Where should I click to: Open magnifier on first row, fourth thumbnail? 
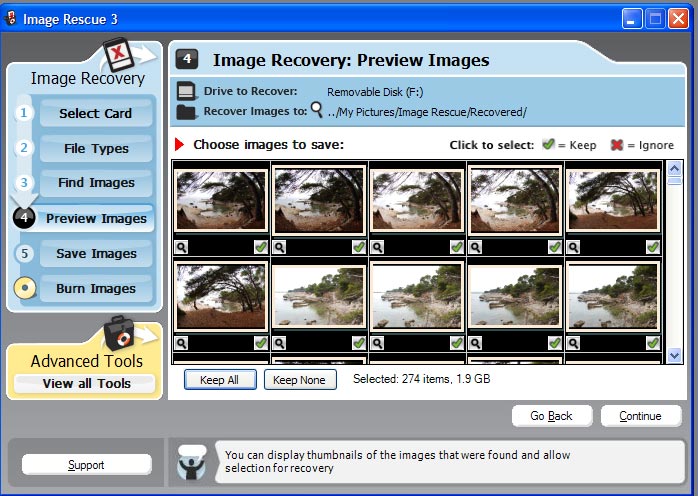[x=475, y=247]
